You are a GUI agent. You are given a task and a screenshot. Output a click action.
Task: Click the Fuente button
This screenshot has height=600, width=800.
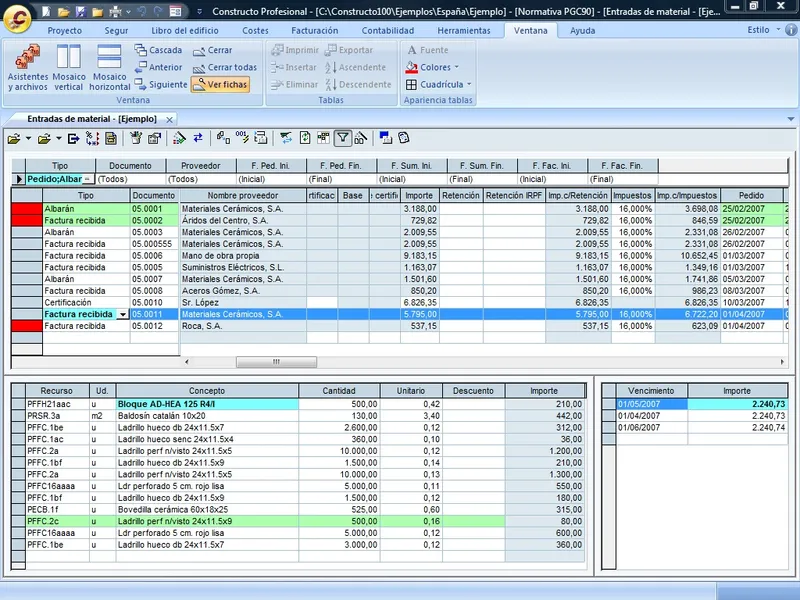pos(428,50)
